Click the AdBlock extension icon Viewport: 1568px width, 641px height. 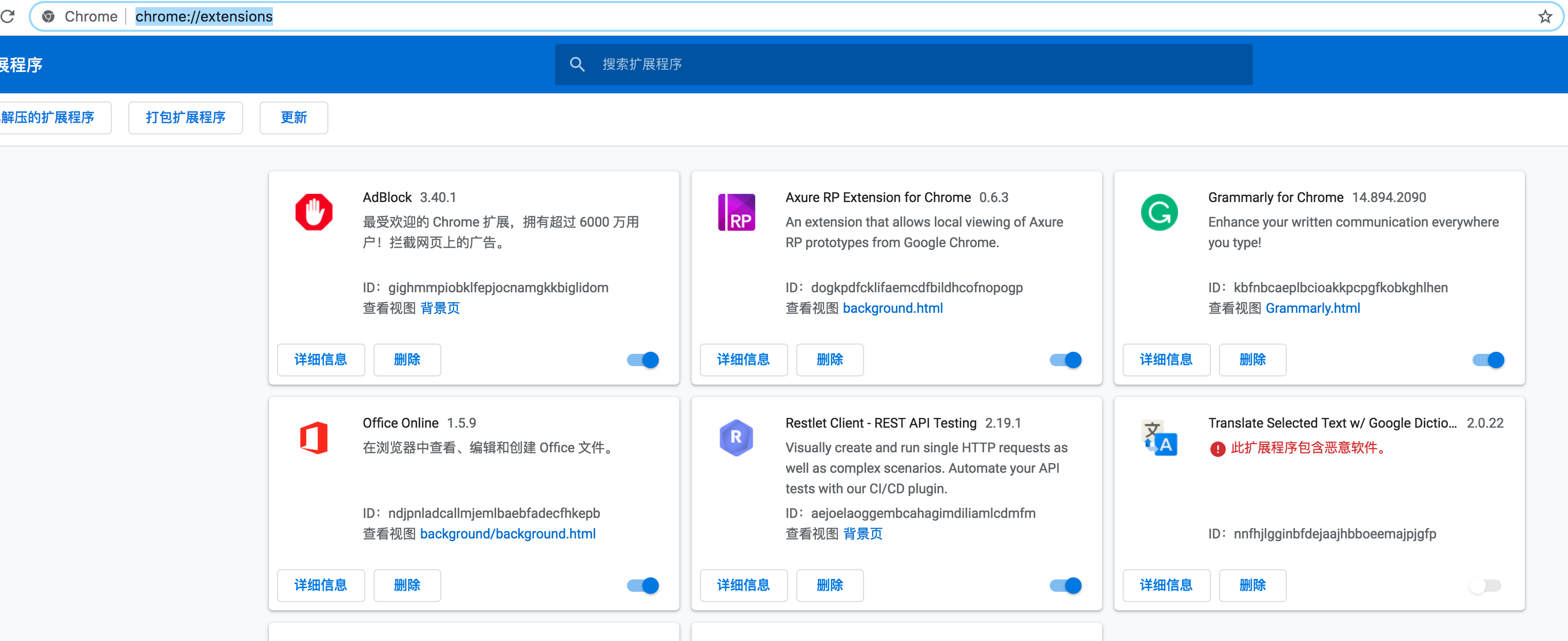click(x=314, y=212)
